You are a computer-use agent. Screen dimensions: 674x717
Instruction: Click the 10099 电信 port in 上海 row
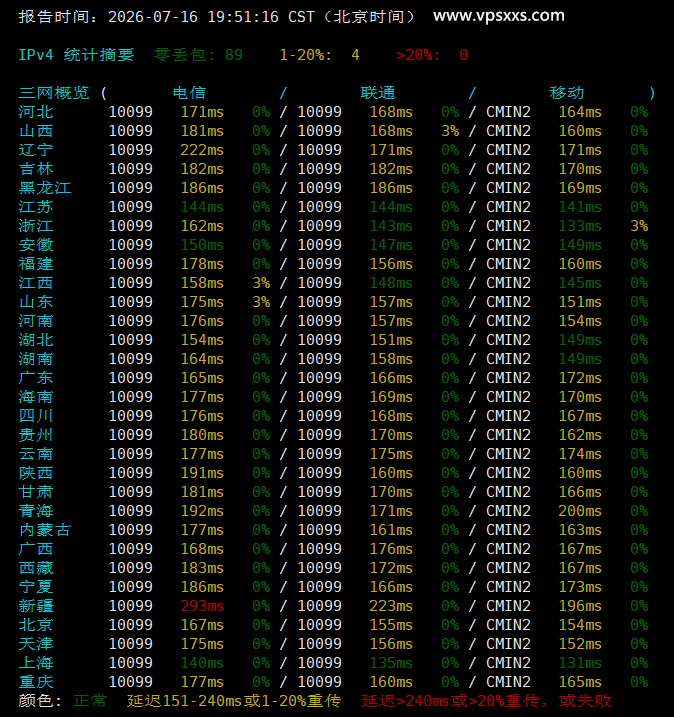[x=131, y=663]
